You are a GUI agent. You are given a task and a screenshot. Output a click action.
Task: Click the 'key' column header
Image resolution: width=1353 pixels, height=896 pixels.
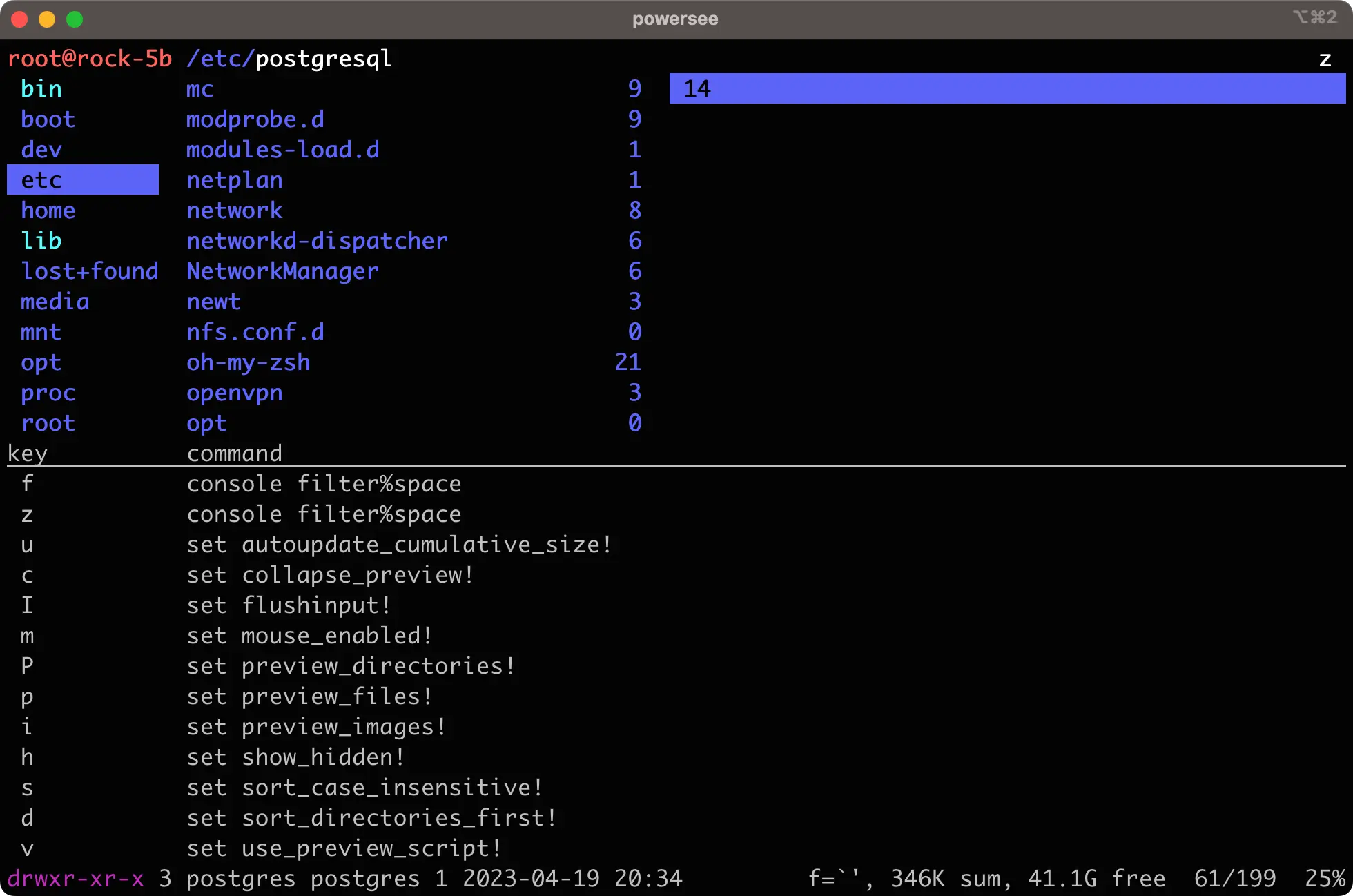[28, 454]
